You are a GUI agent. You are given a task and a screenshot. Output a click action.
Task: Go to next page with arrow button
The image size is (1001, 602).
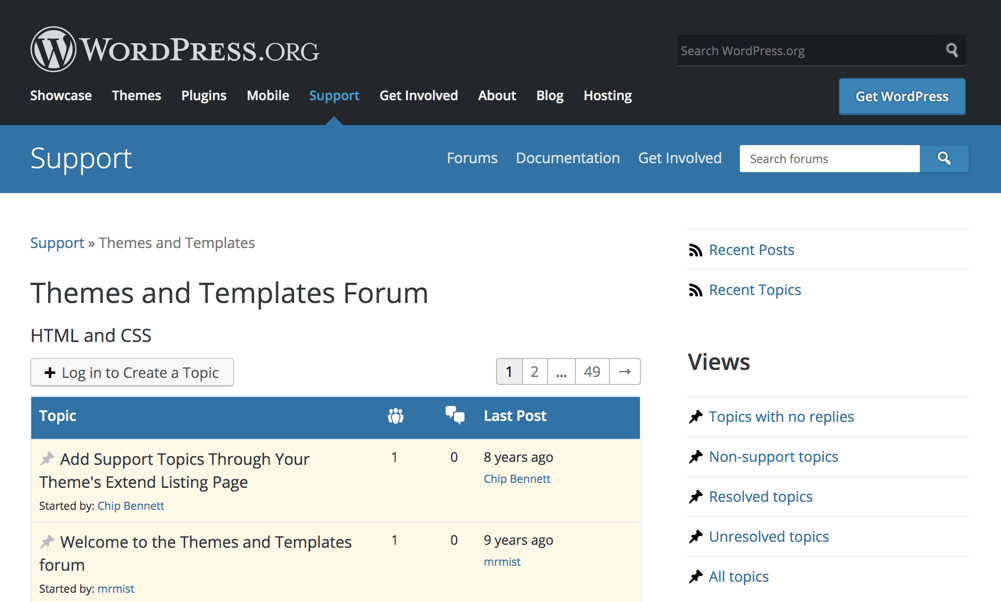point(625,372)
